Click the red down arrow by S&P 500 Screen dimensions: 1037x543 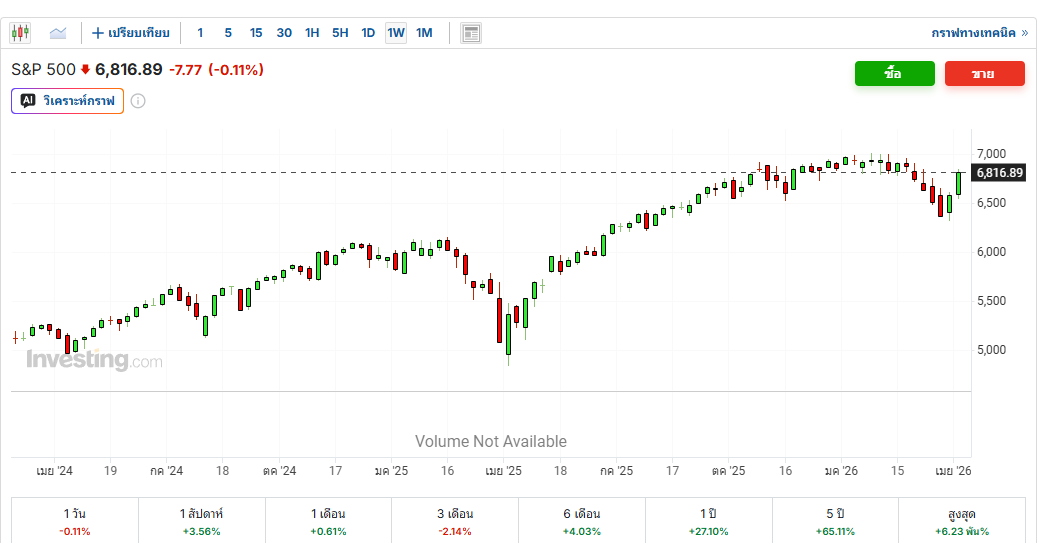(x=86, y=70)
